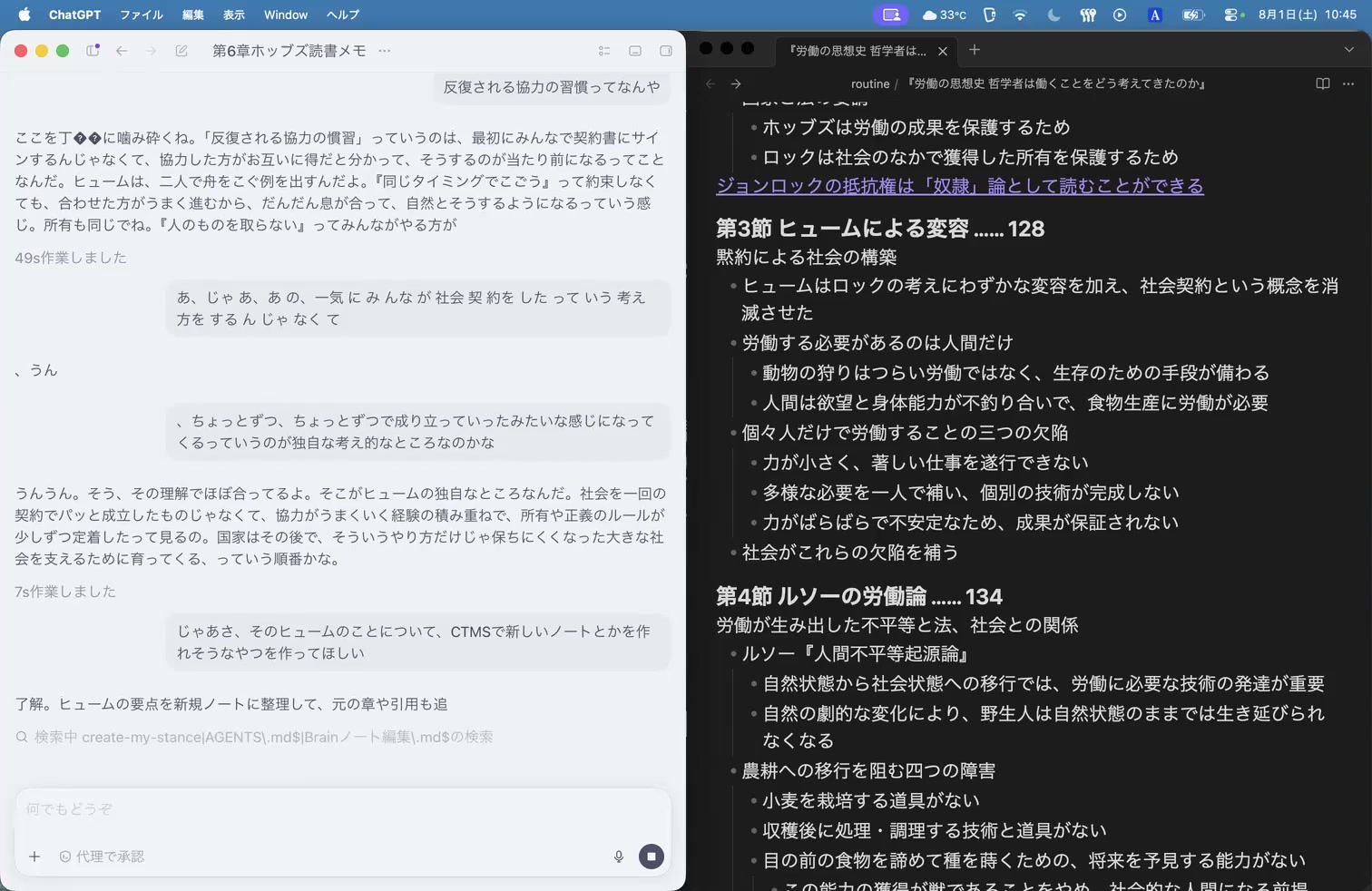Click the bullet 社会がこれらの欠陥を補う
Viewport: 1372px width, 891px height.
[x=850, y=553]
